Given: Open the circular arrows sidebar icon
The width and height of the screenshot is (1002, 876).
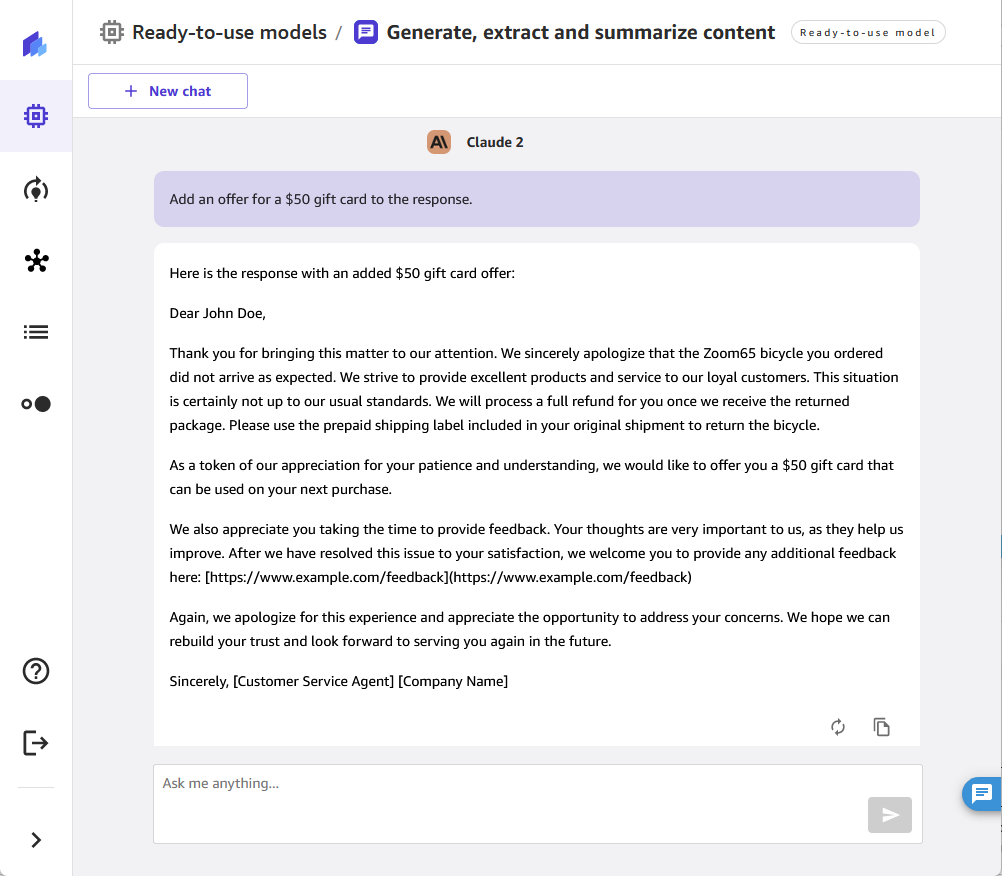Looking at the screenshot, I should (x=36, y=189).
